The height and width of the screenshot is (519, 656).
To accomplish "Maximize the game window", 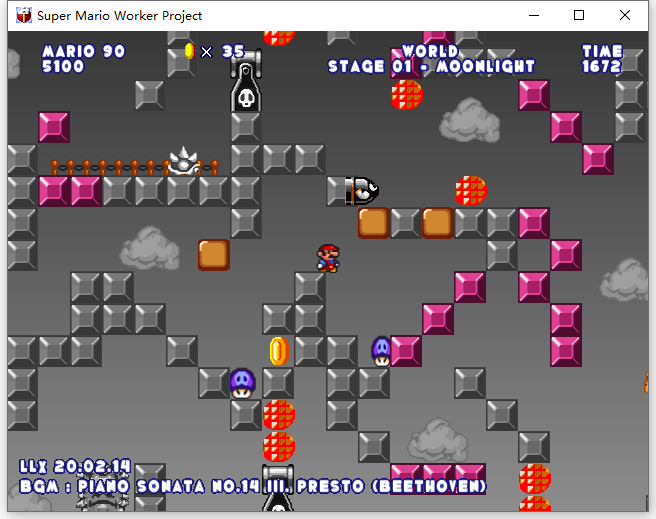I will [x=579, y=15].
